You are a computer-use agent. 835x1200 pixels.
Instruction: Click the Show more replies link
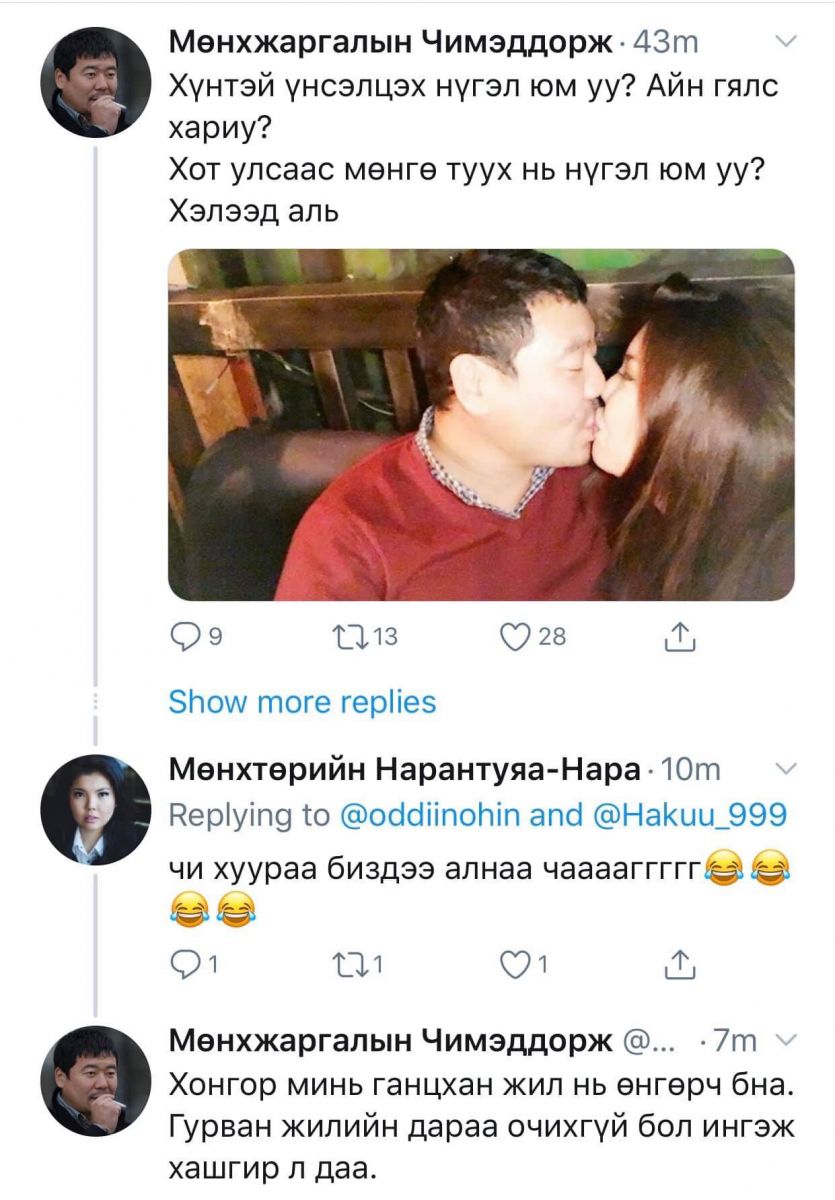302,702
